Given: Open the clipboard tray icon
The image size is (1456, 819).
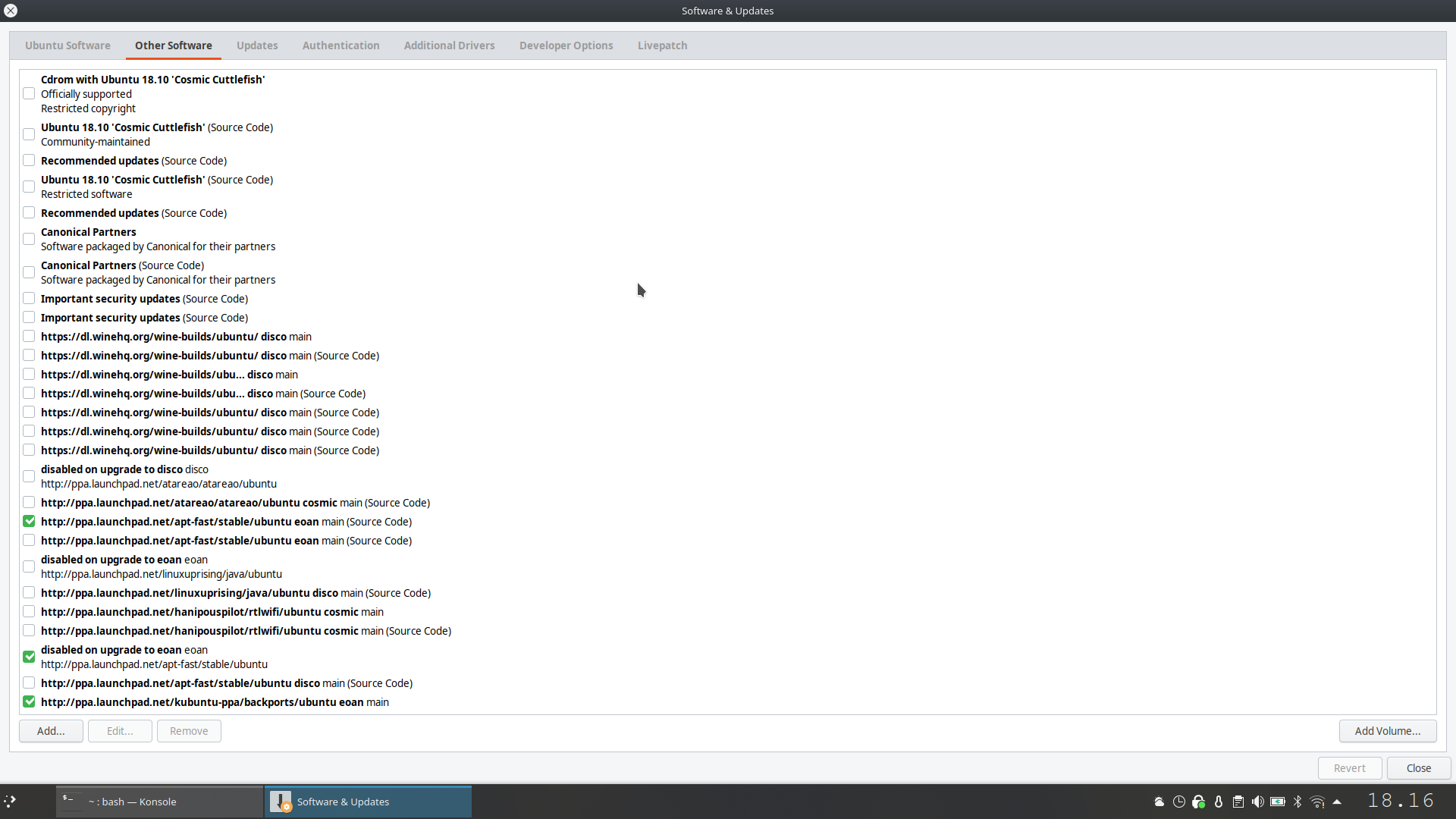Looking at the screenshot, I should click(x=1238, y=802).
